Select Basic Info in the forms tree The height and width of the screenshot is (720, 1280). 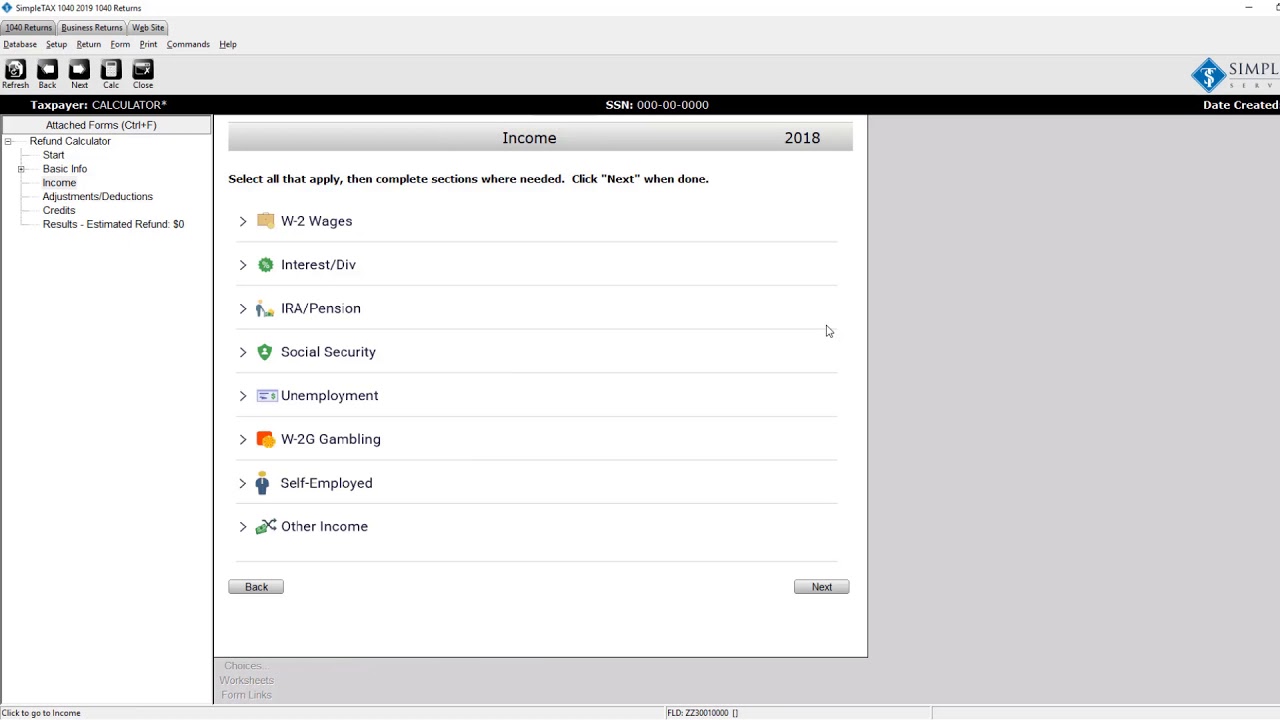pyautogui.click(x=65, y=169)
